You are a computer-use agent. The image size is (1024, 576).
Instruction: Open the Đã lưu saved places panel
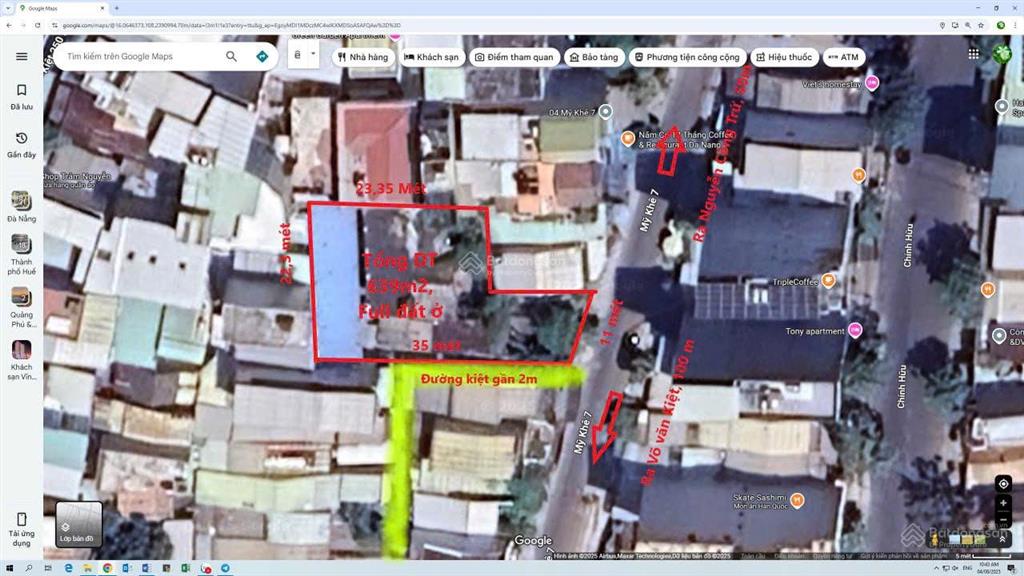pos(22,96)
